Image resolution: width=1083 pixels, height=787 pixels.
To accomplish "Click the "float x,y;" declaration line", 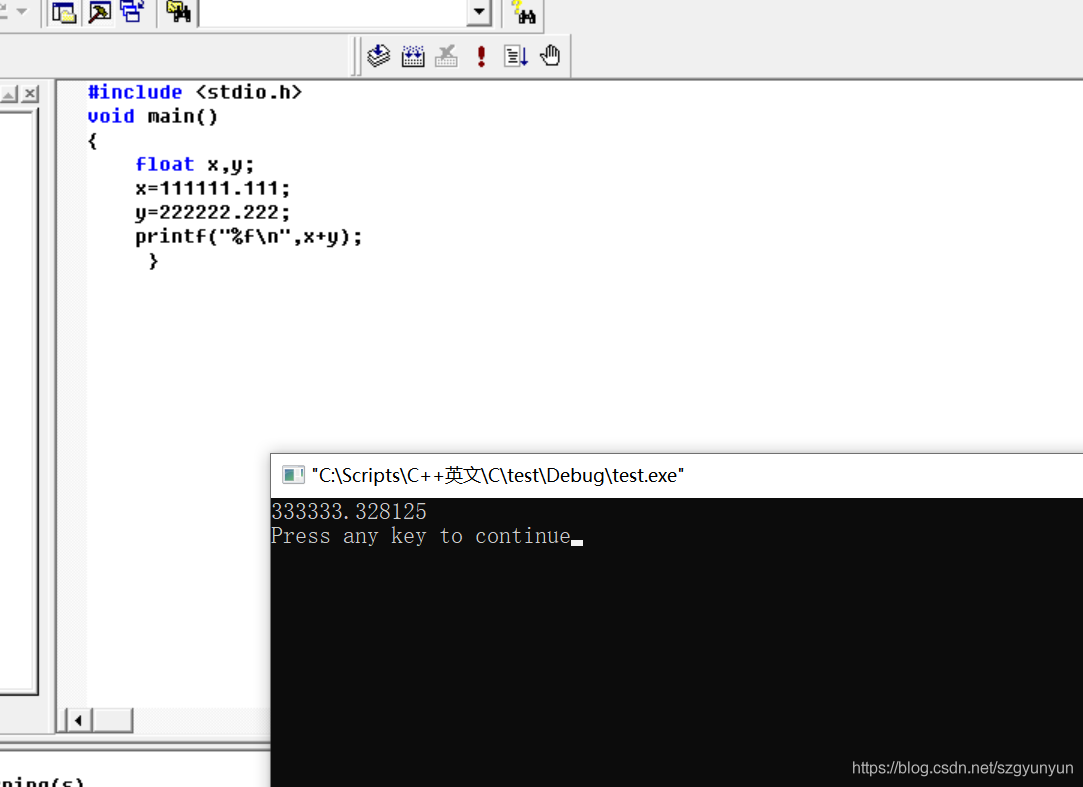I will [195, 164].
